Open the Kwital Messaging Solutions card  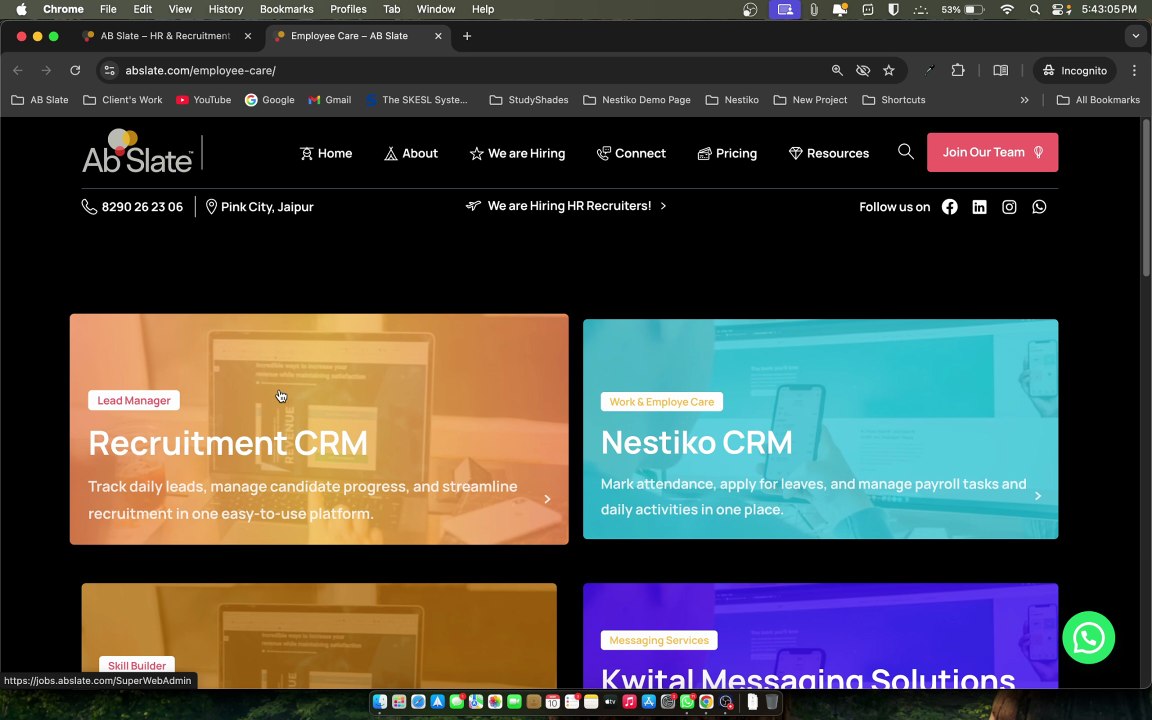click(x=820, y=636)
